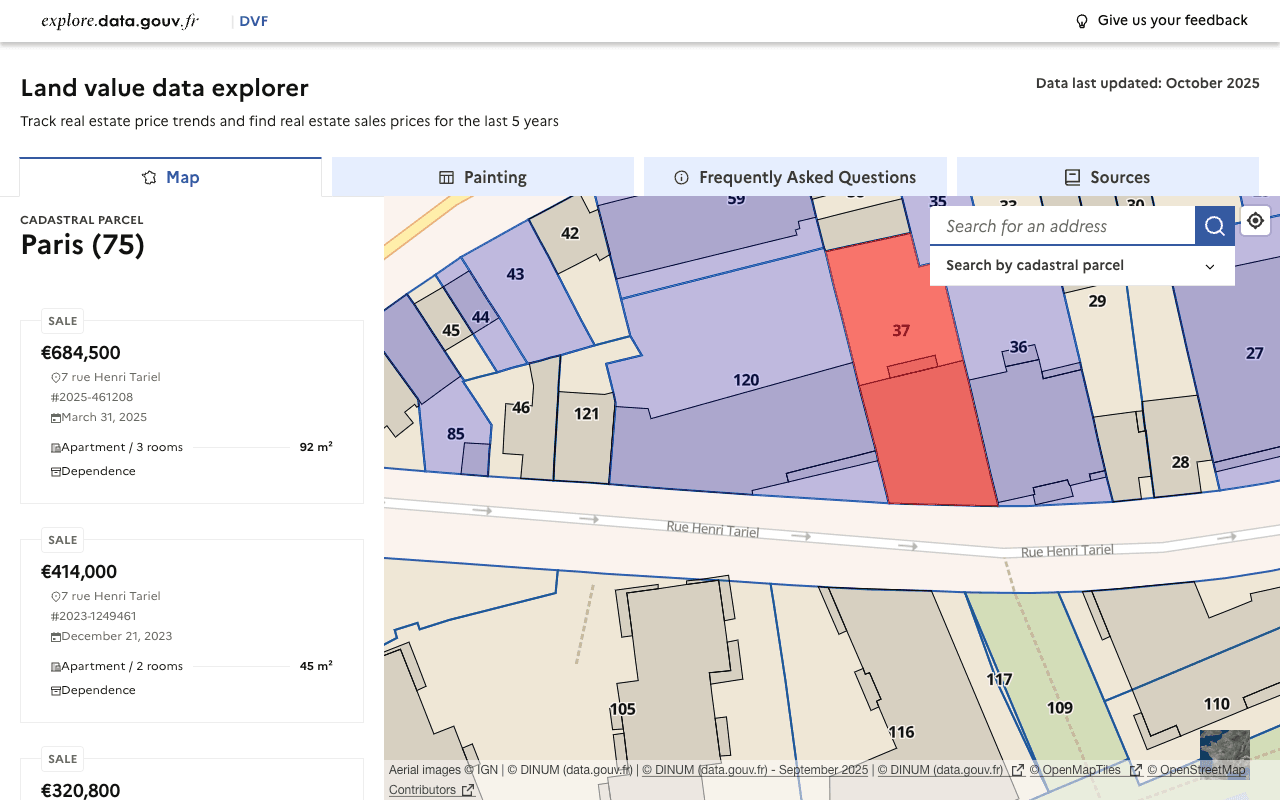Click the FAQ info circle icon
This screenshot has width=1280, height=800.
682,177
